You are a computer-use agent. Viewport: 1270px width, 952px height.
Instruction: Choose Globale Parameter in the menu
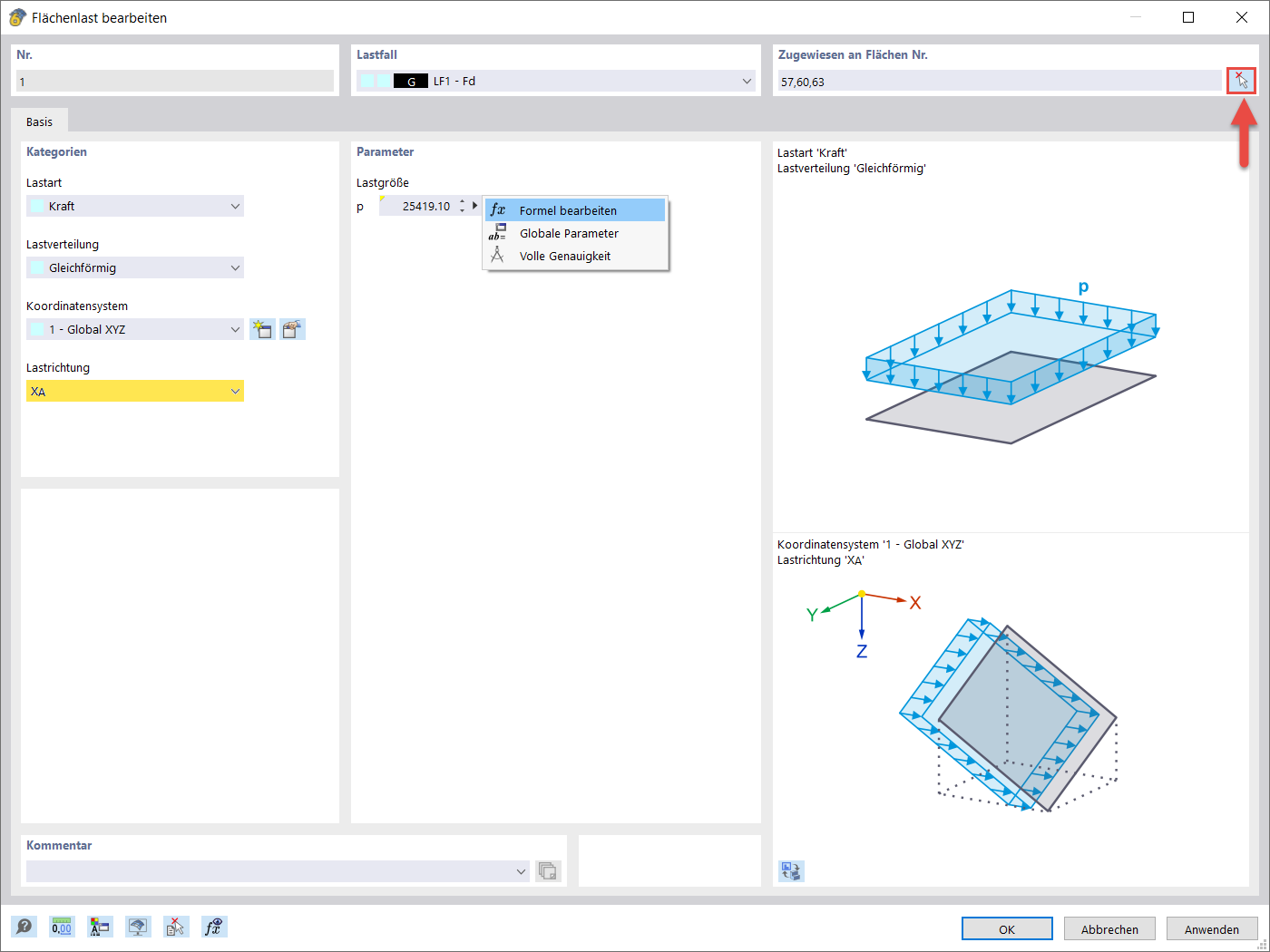[575, 233]
